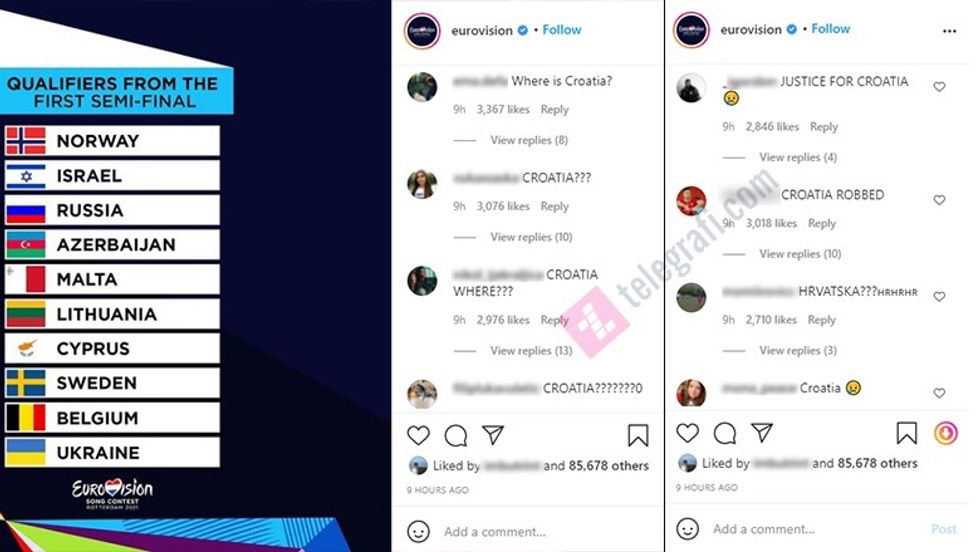
Task: Click the pink download circle icon
Action: (946, 433)
